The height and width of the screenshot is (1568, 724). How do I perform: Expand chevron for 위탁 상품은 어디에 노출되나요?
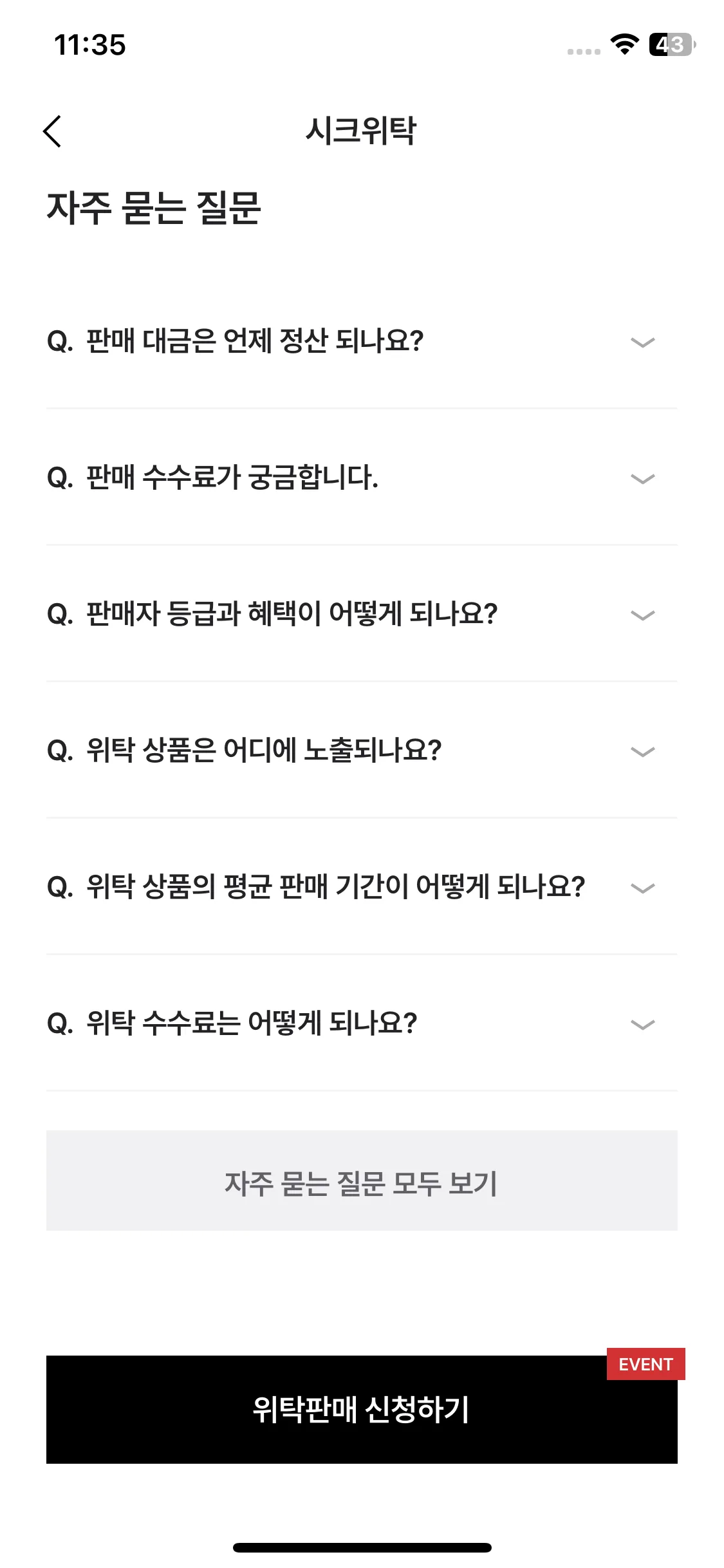click(642, 752)
